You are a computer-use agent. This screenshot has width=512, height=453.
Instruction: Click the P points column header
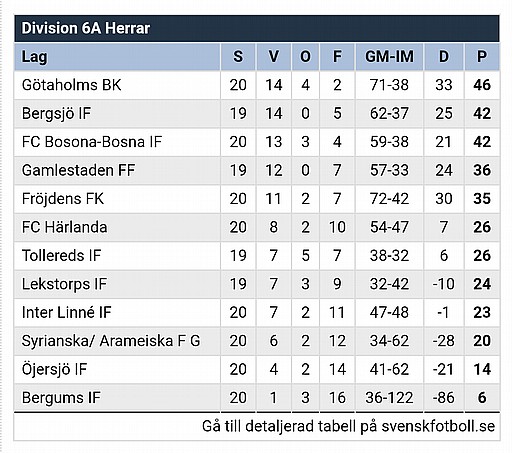click(x=482, y=57)
